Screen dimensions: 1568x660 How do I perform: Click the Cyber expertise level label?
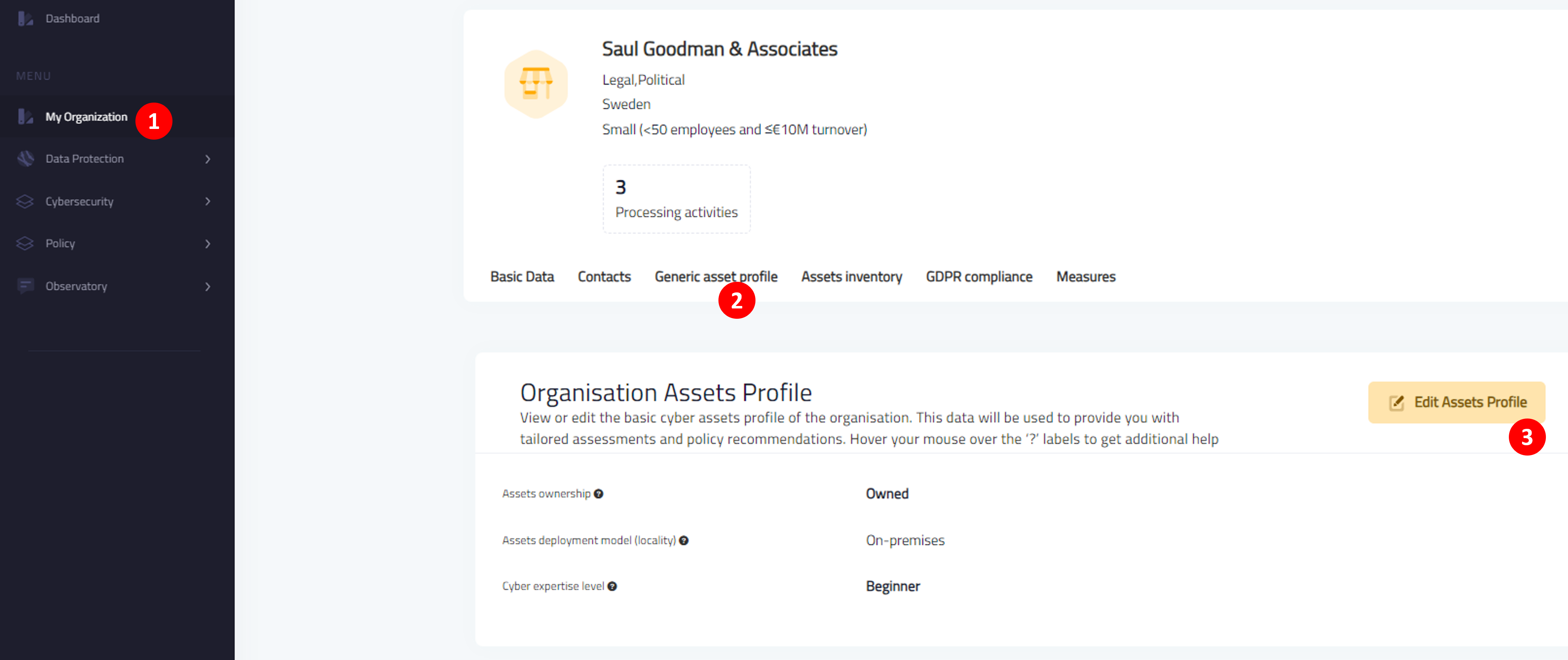click(x=553, y=586)
